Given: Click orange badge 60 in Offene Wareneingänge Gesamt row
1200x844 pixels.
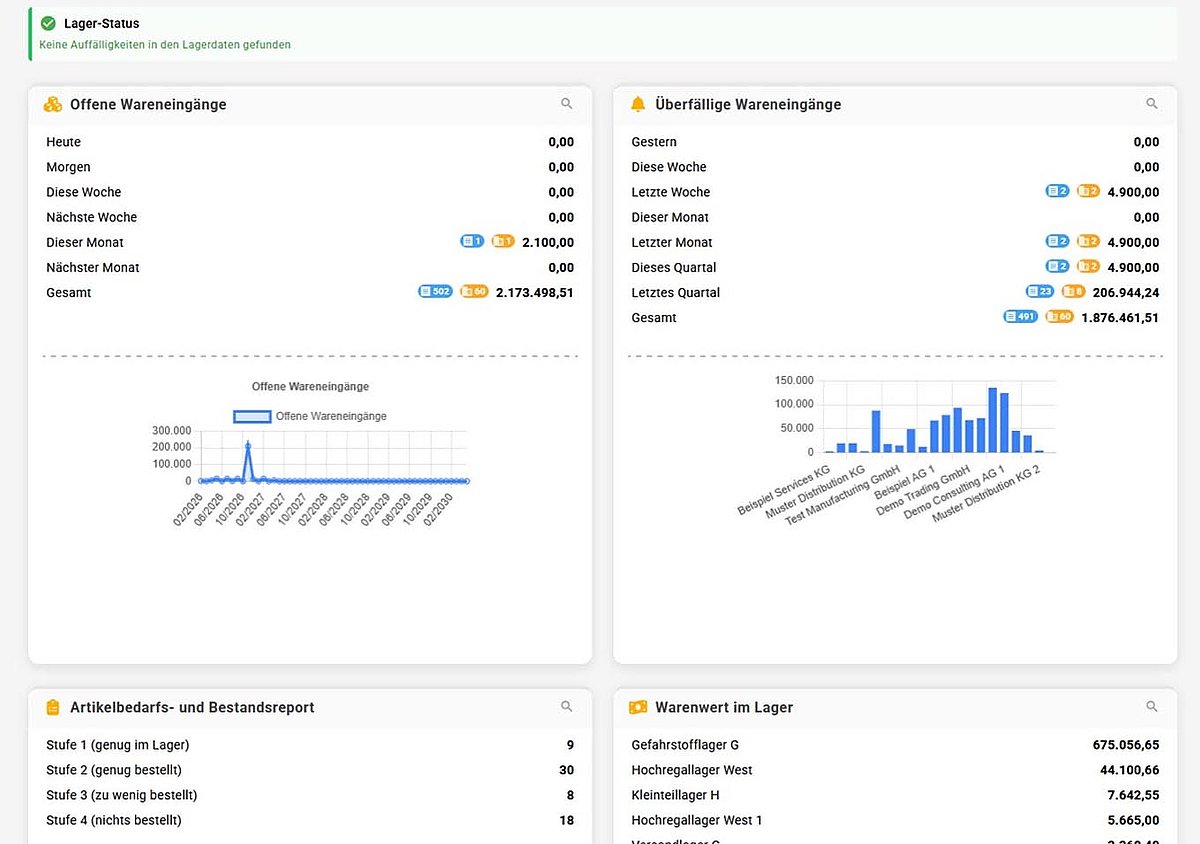Looking at the screenshot, I should tap(474, 292).
